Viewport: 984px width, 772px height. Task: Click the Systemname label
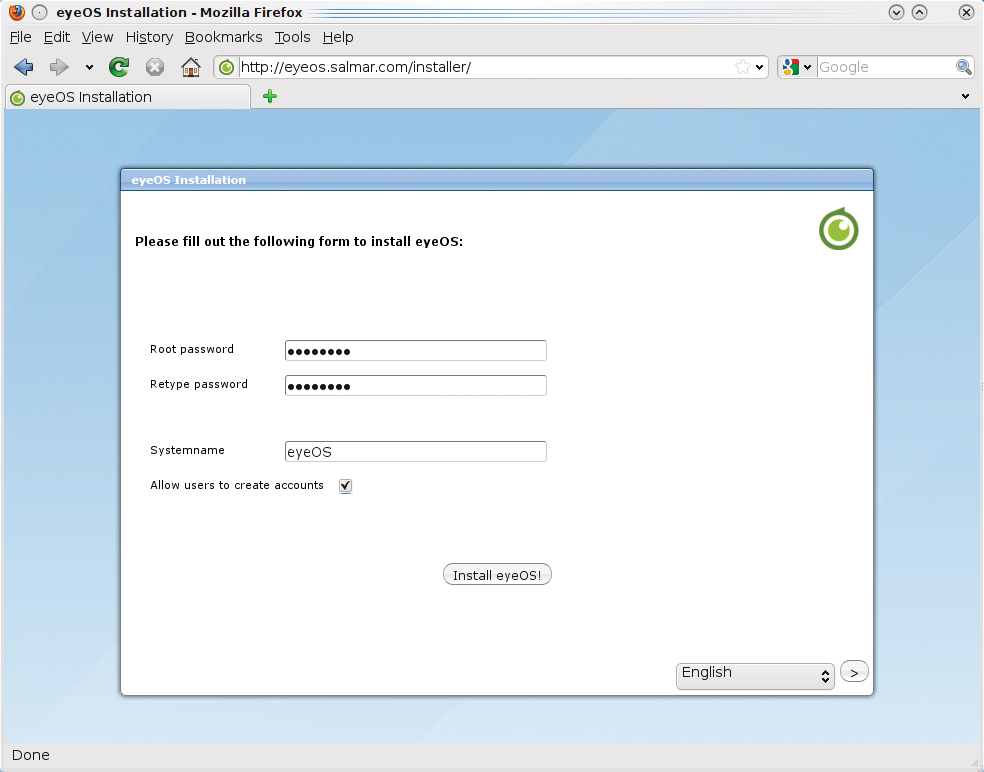pyautogui.click(x=187, y=450)
